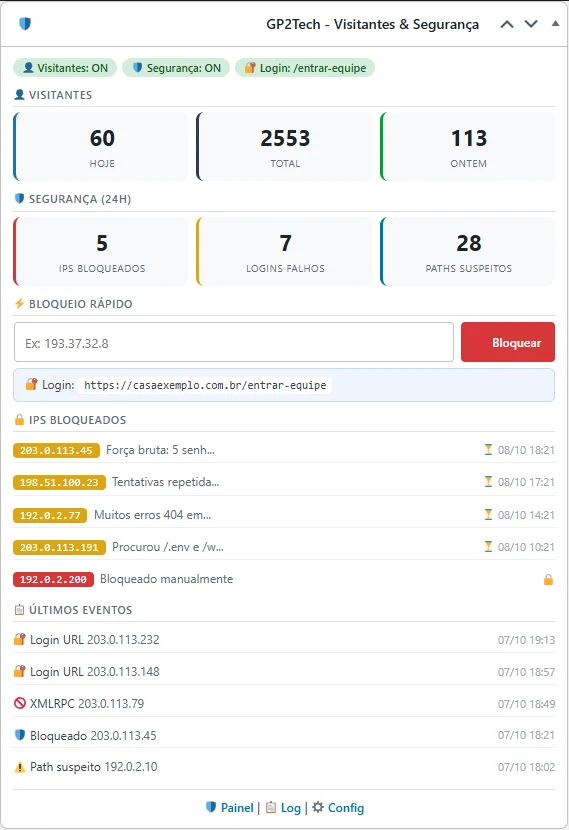The image size is (569, 830).
Task: Click the 192.0.2.77 IP badge
Action: (x=50, y=515)
